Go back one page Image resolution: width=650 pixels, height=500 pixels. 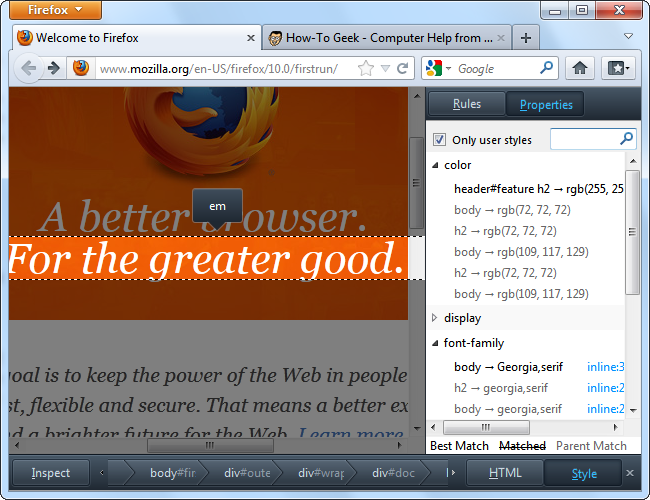tap(28, 68)
